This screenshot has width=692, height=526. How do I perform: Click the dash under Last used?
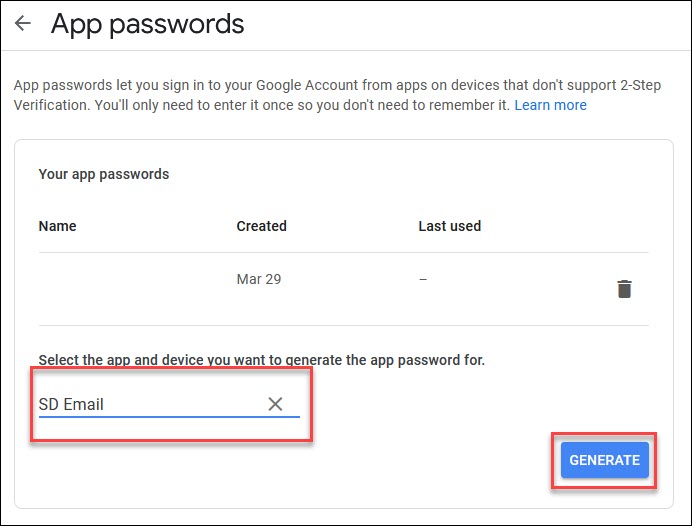point(423,280)
